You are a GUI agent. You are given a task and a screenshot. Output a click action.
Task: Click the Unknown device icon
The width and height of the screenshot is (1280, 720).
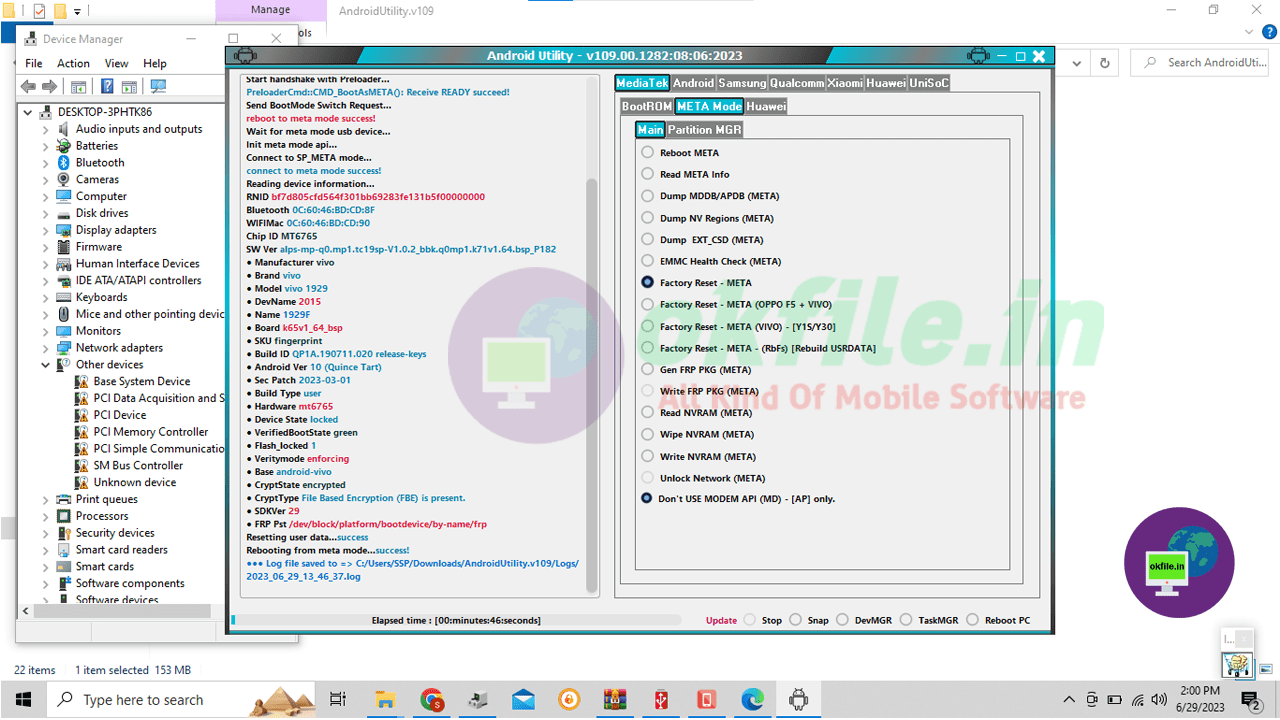coord(83,482)
